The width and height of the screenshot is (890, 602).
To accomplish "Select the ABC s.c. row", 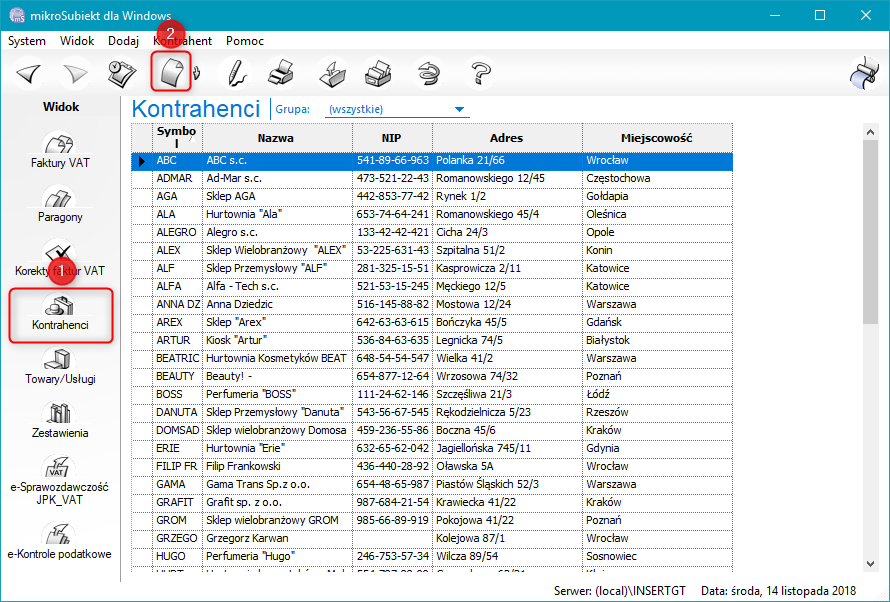I will (x=432, y=161).
